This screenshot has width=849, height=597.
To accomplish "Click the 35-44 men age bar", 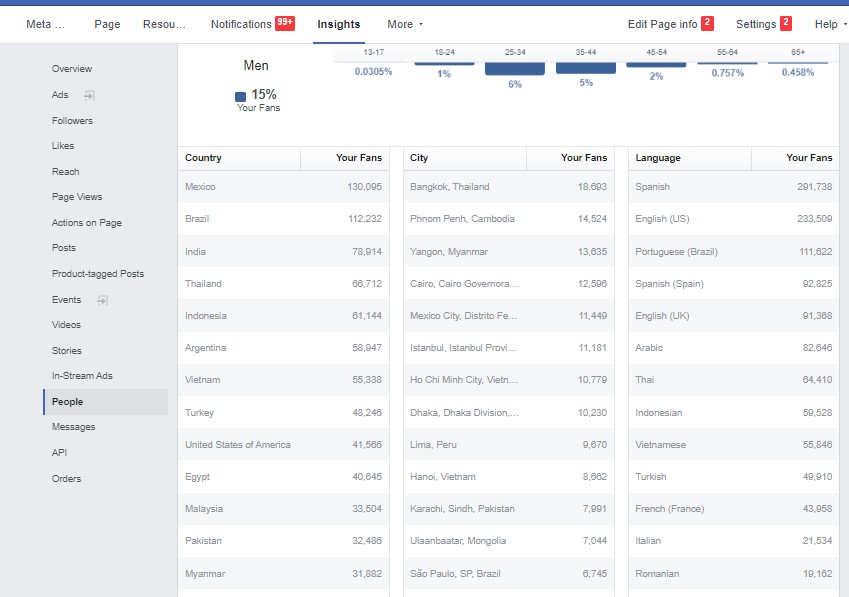I will click(586, 68).
